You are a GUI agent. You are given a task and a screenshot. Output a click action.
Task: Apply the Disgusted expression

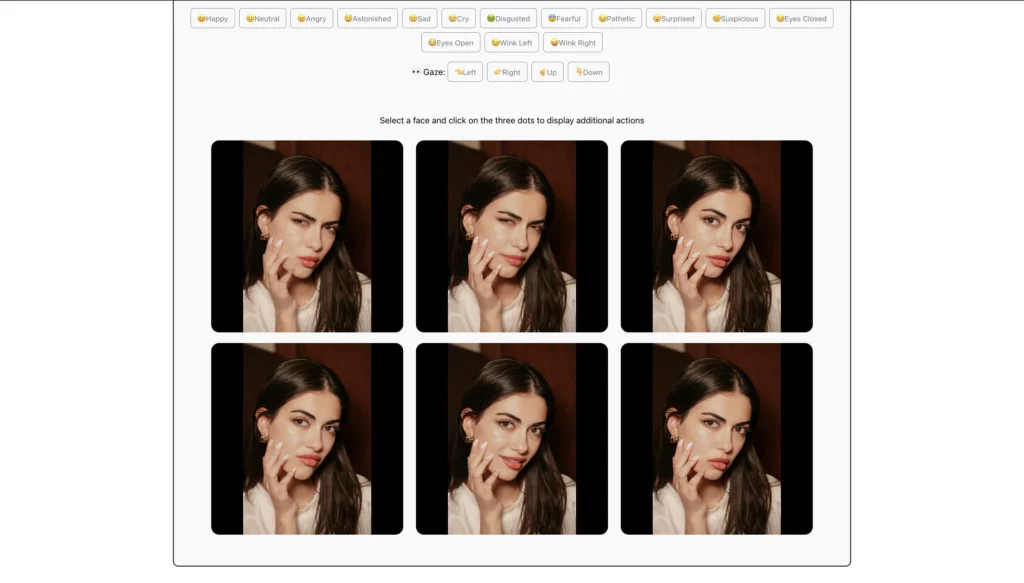[x=508, y=18]
